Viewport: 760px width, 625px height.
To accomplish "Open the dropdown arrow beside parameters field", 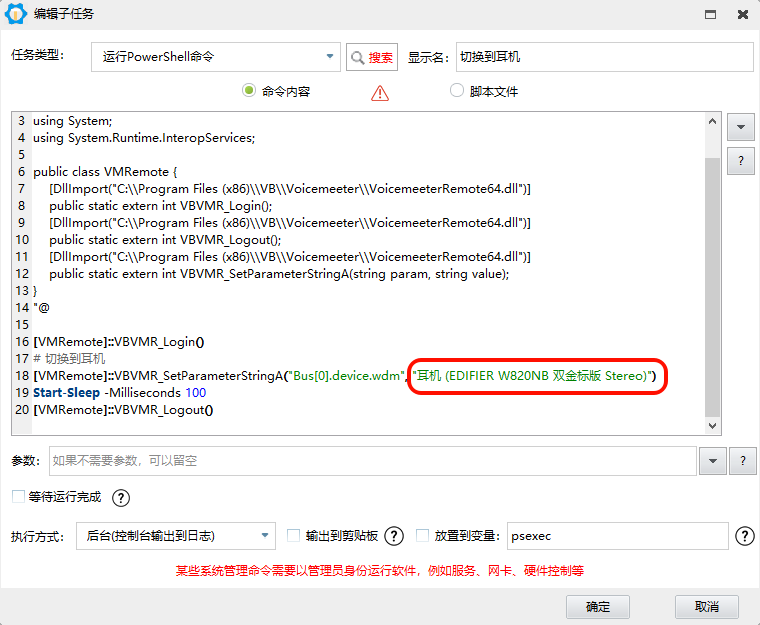I will click(x=712, y=461).
